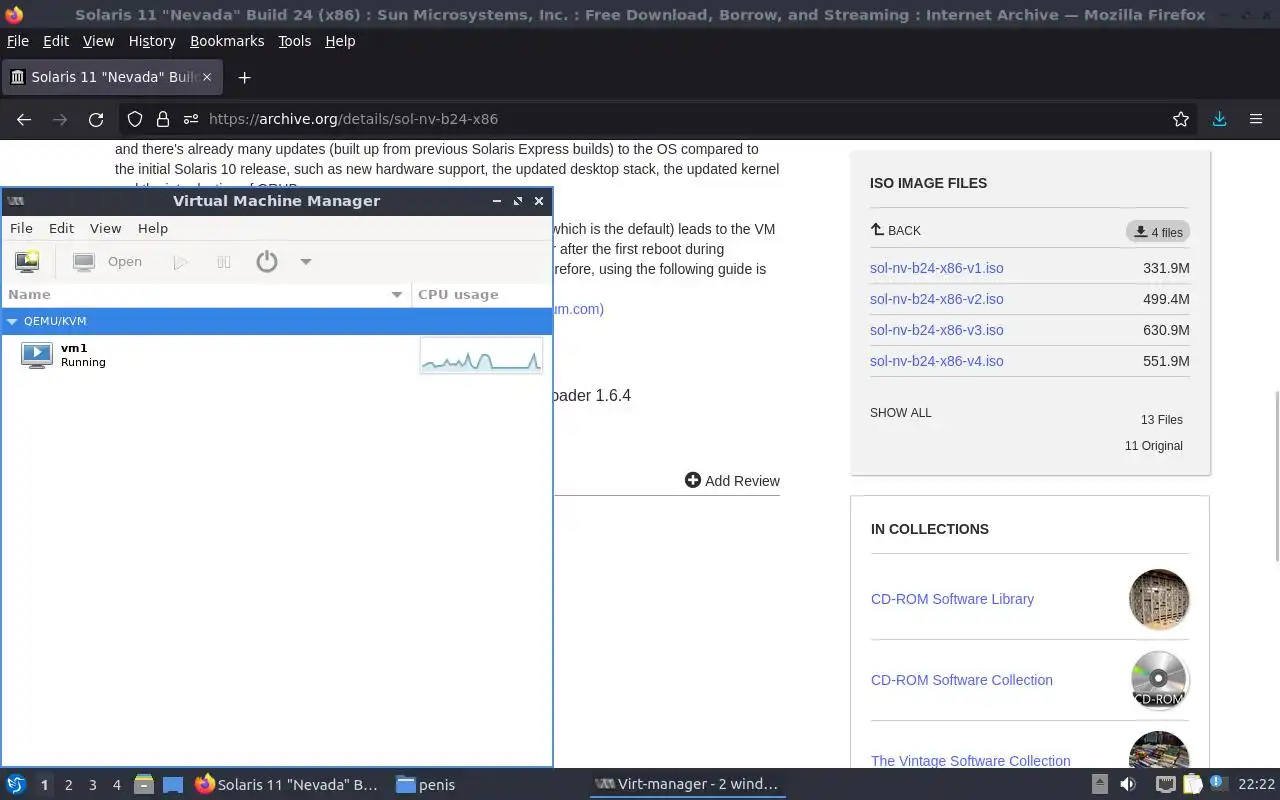Open a new Firefox tab
The image size is (1280, 800).
244,77
